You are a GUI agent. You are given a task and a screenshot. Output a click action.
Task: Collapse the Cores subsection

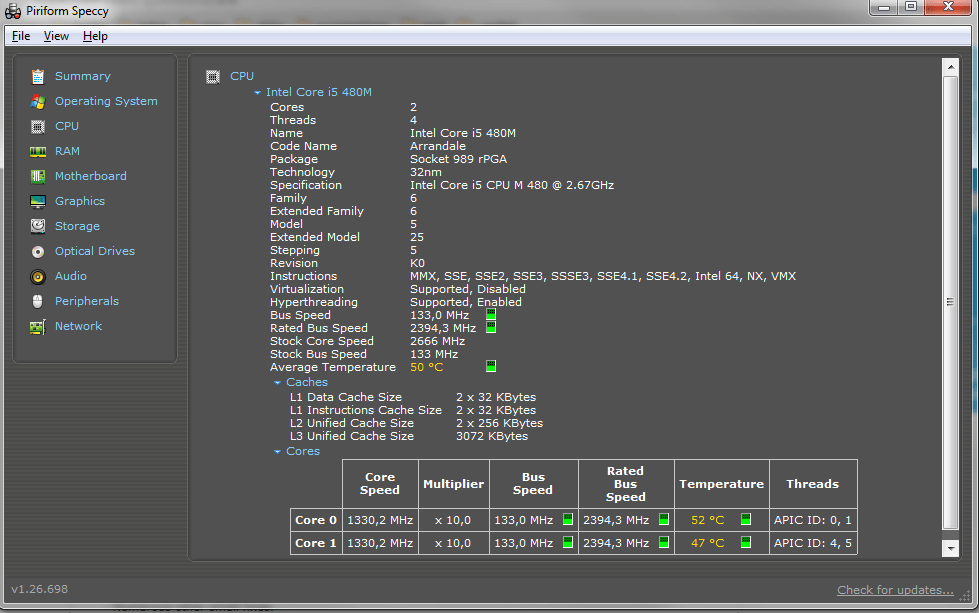pyautogui.click(x=278, y=450)
